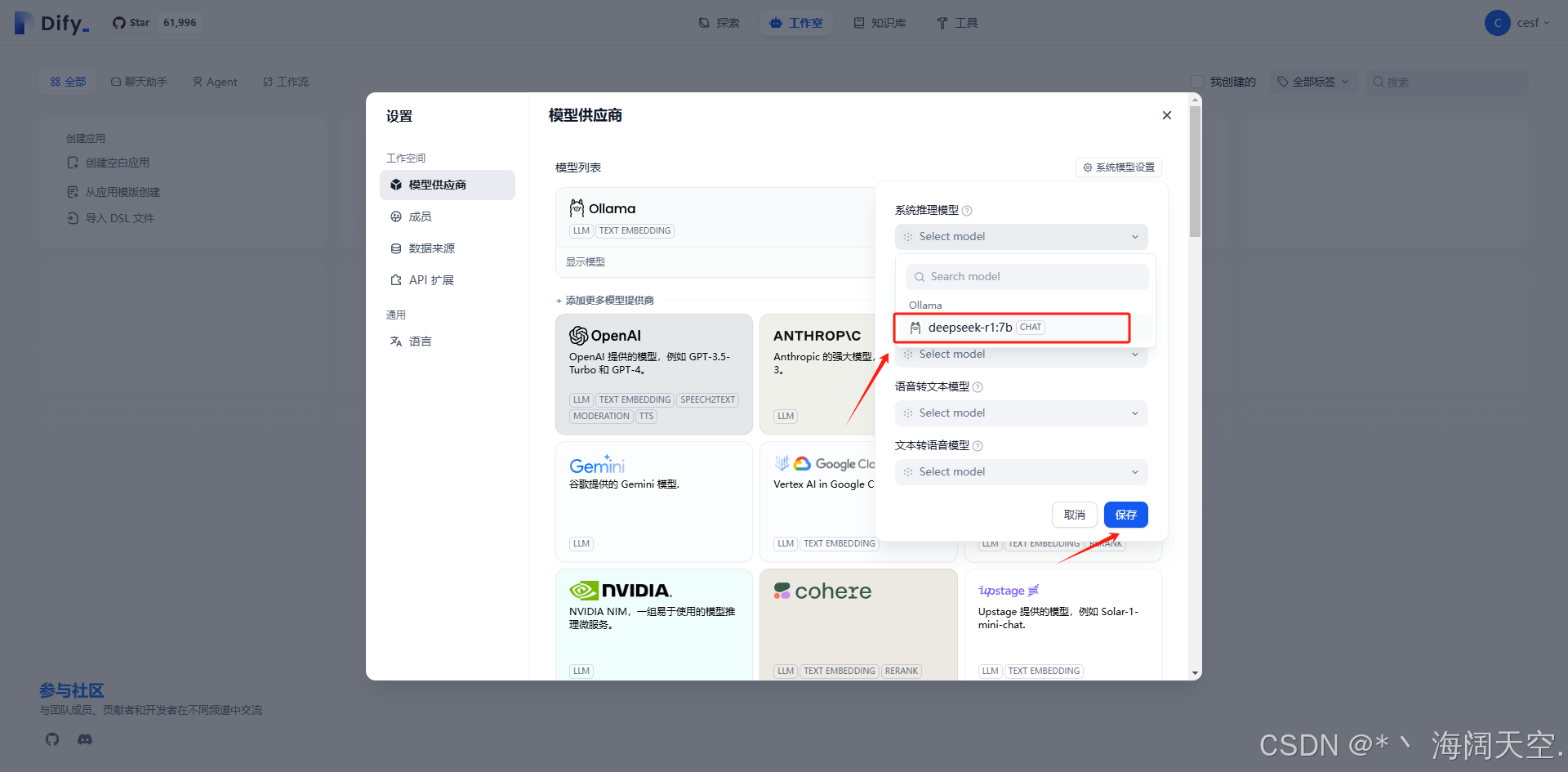Viewport: 1568px width, 772px height.
Task: Click the 添加更多模型提供商 label
Action: coord(605,301)
